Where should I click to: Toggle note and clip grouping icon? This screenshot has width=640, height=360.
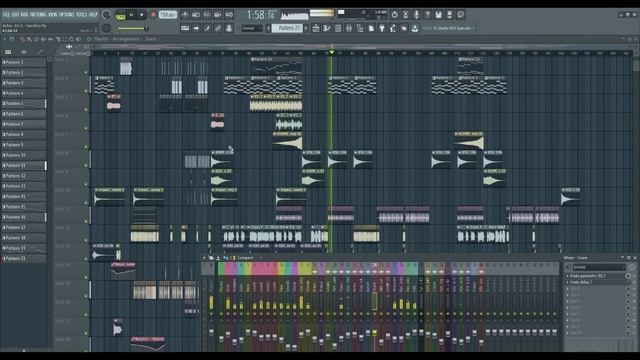218,28
